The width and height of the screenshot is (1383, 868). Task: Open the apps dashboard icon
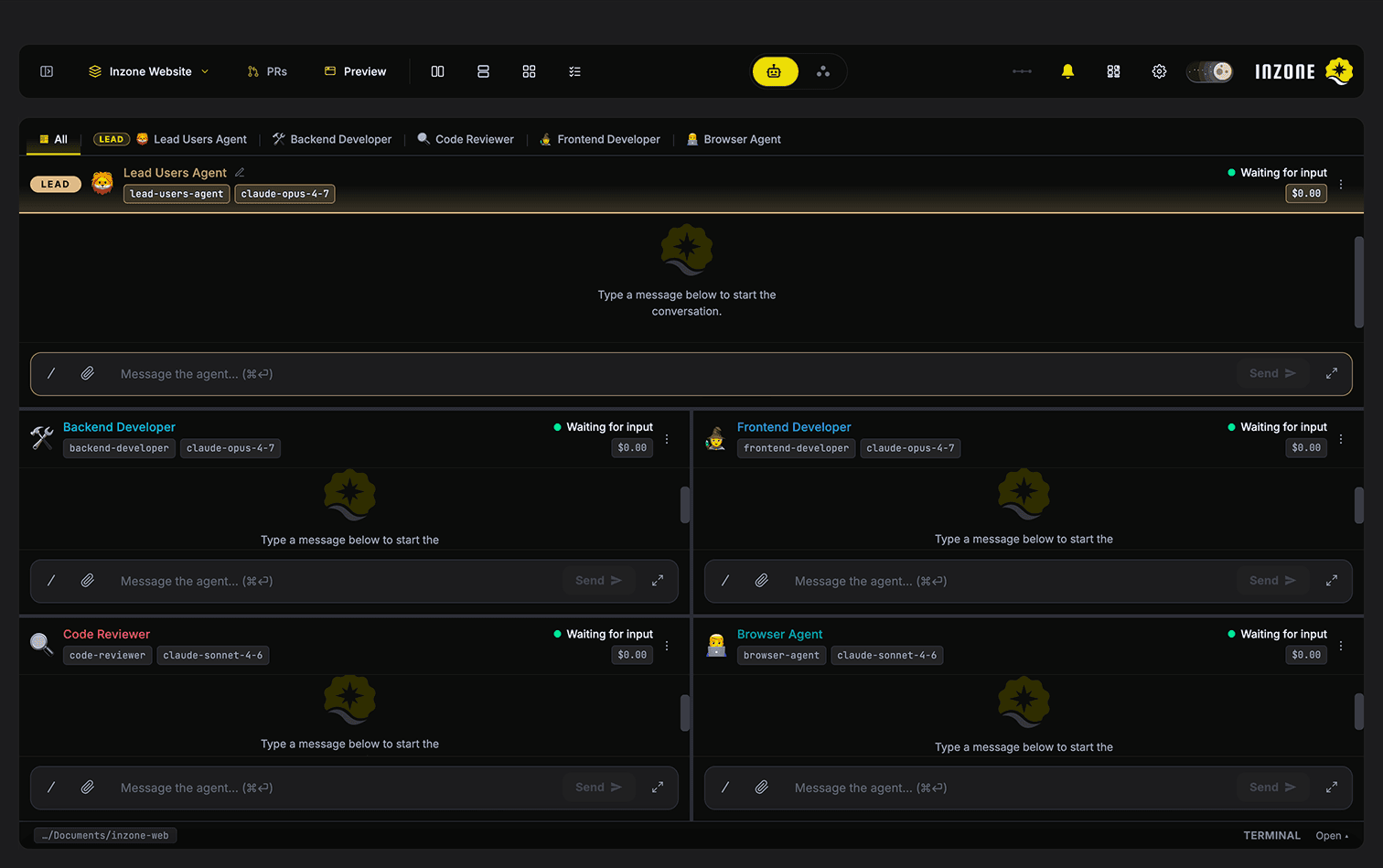[1113, 71]
